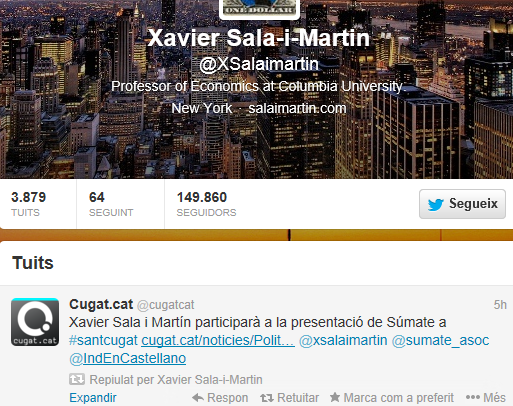Click the reply arrow icon beside Respon
This screenshot has height=406, width=513.
point(198,397)
